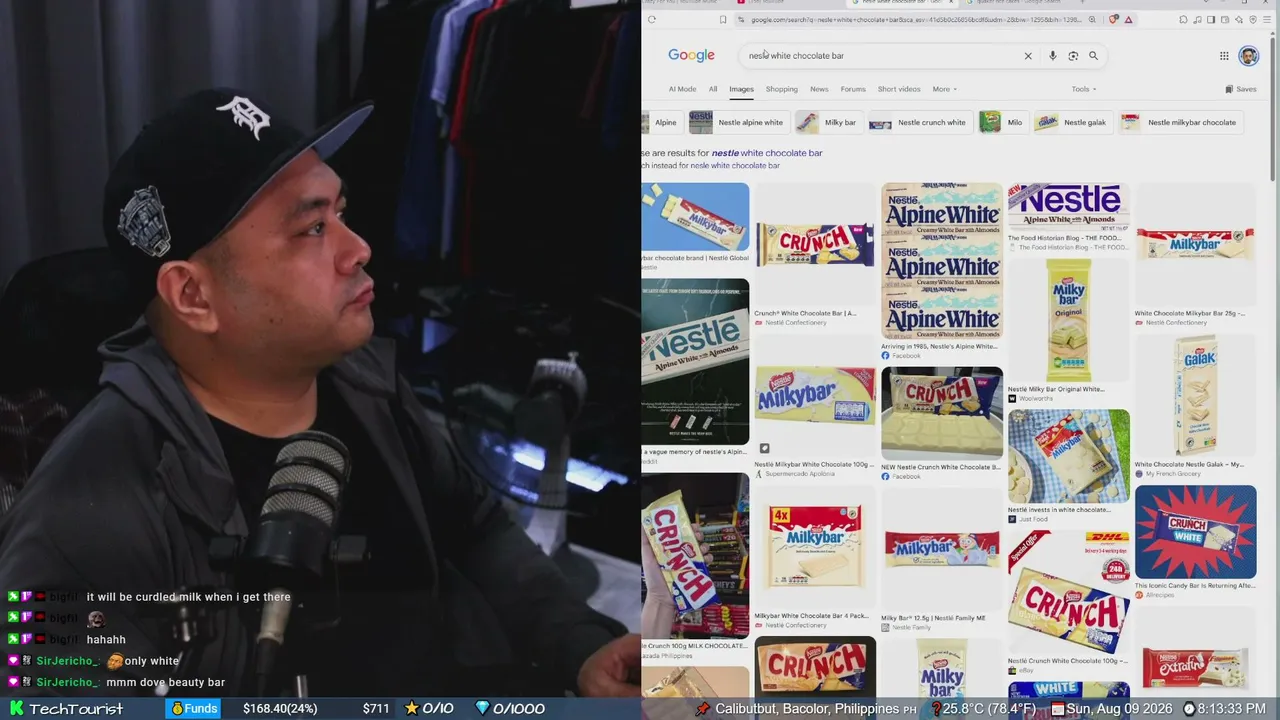Open the NEW Nestle Crunch White Chocolate image
This screenshot has height=720, width=1280.
(942, 413)
